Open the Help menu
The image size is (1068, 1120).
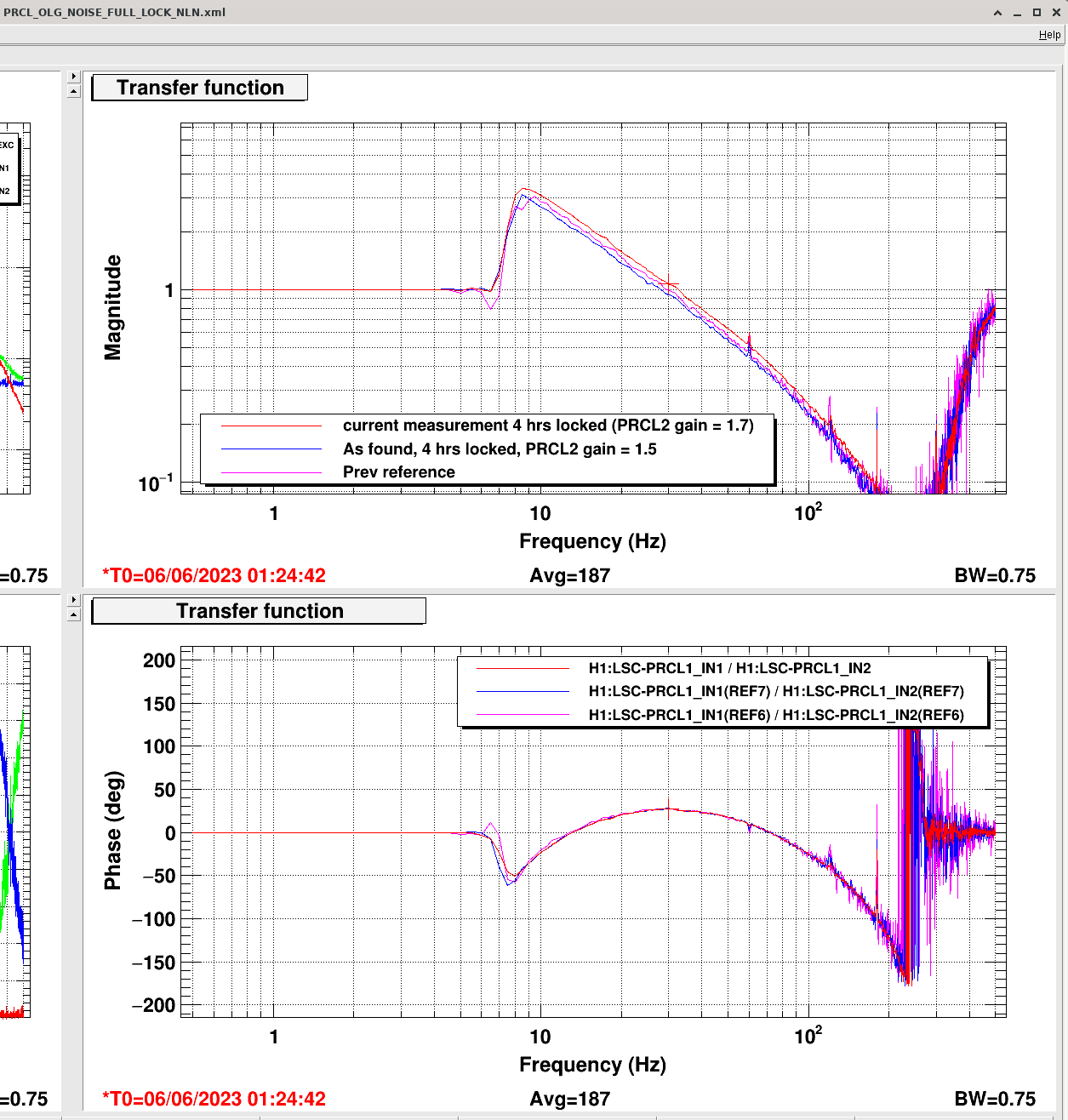click(x=1049, y=35)
